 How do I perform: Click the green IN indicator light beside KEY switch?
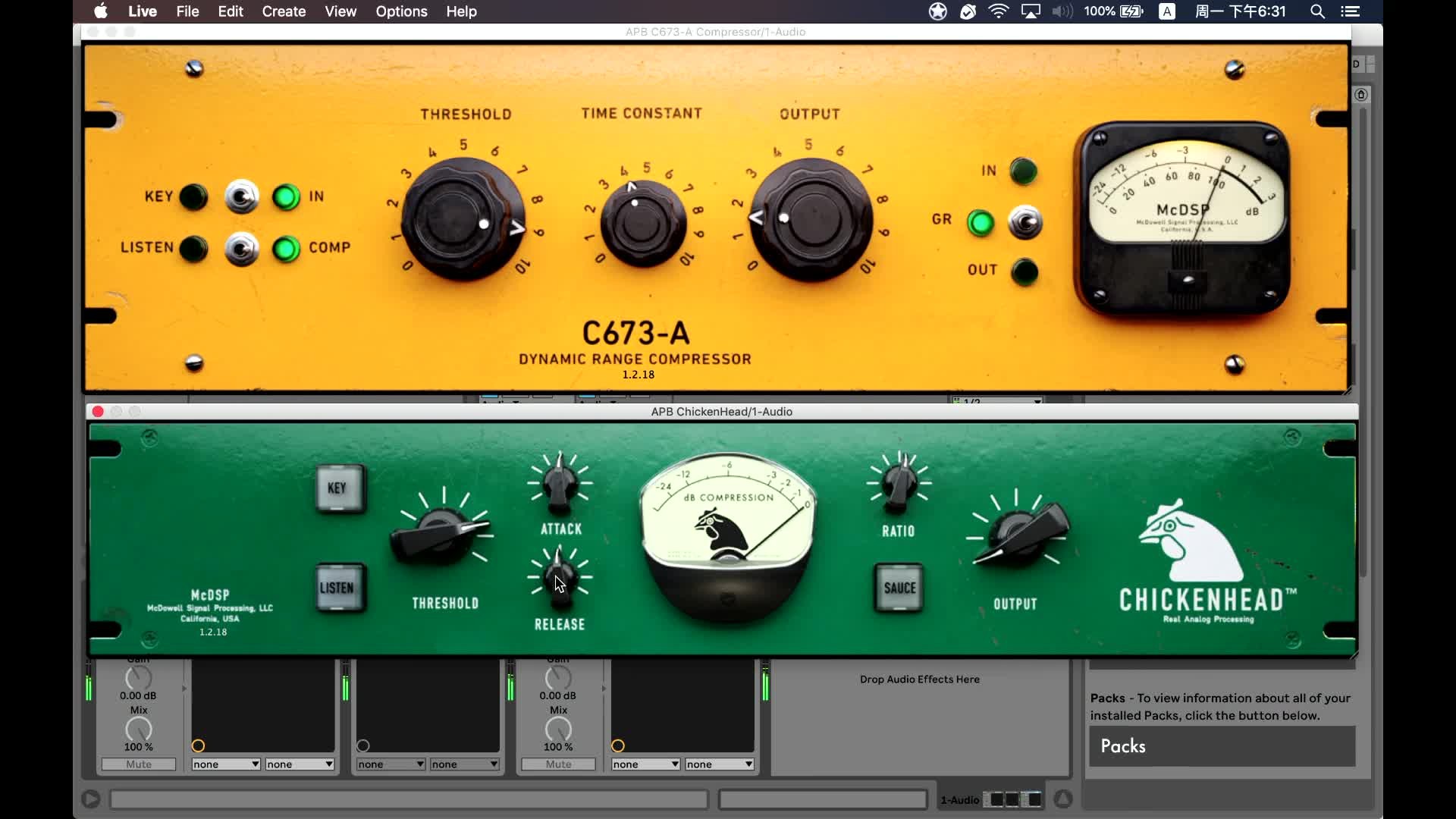[286, 197]
